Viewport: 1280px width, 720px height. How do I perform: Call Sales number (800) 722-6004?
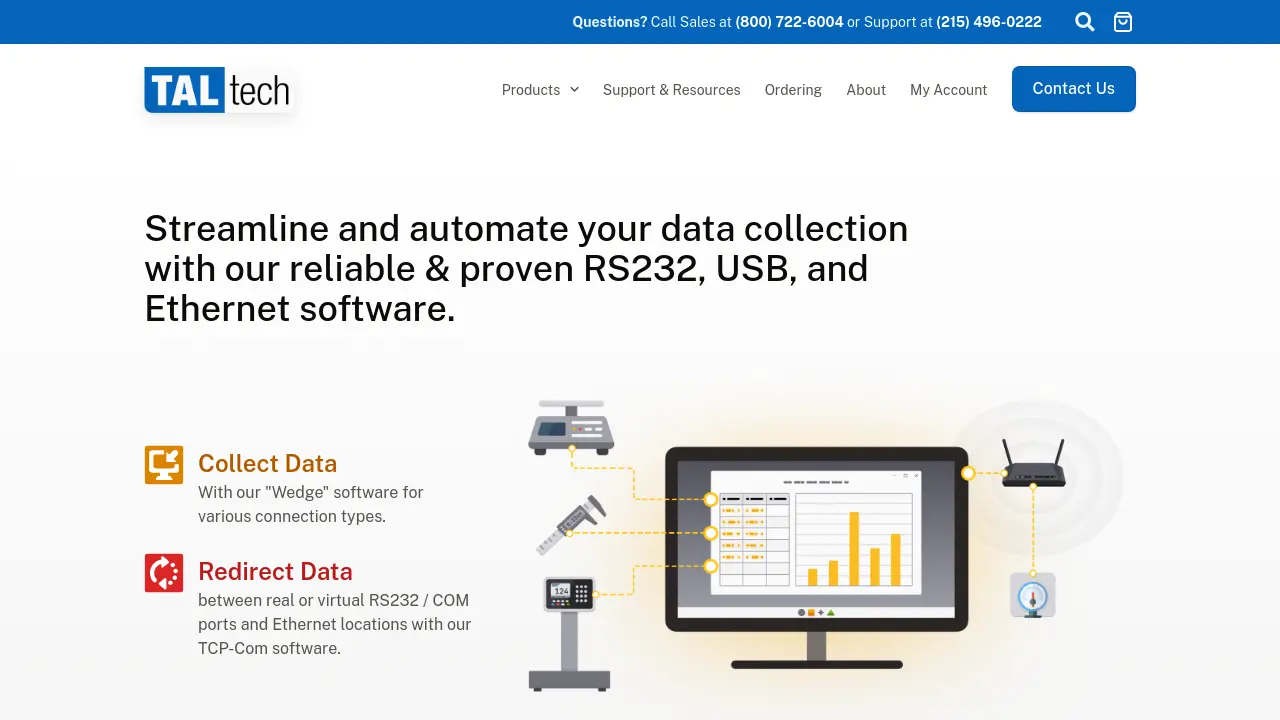789,22
